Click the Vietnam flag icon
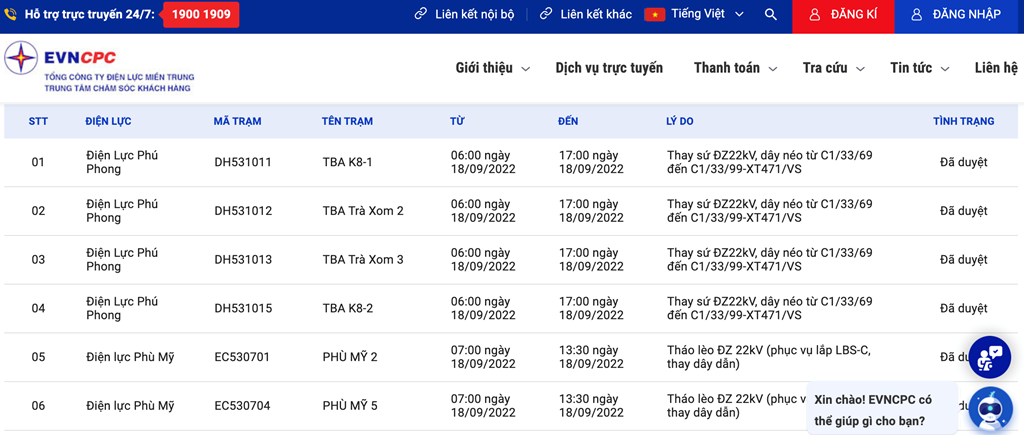 pyautogui.click(x=654, y=14)
